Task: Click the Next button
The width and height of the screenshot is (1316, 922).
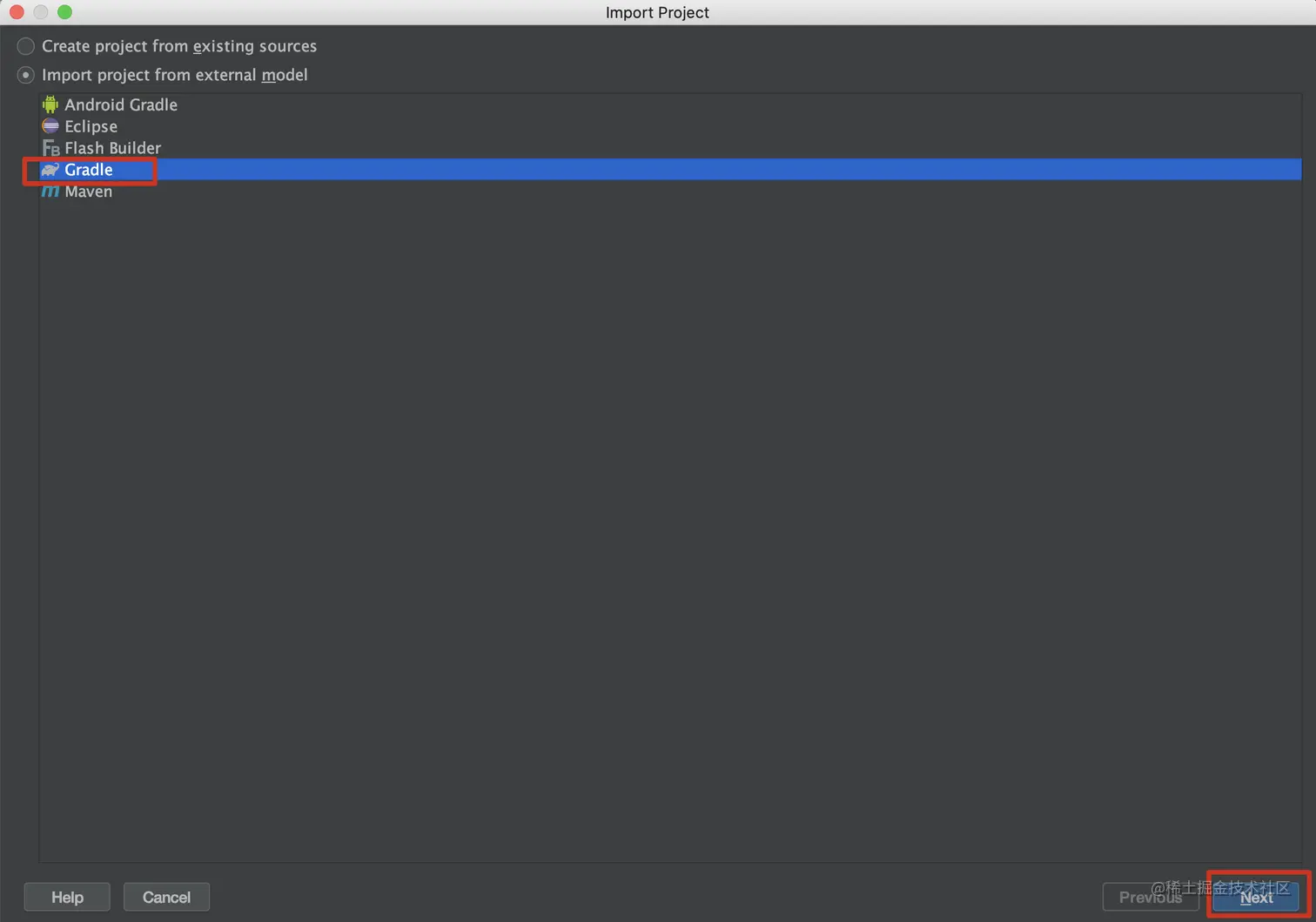Action: coord(1256,897)
